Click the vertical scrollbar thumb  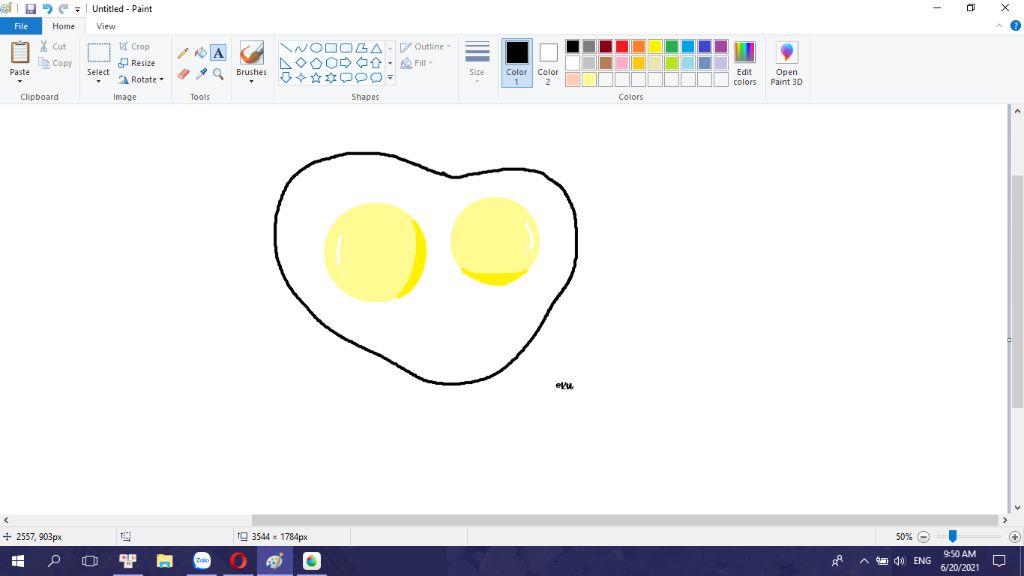pos(1017,292)
